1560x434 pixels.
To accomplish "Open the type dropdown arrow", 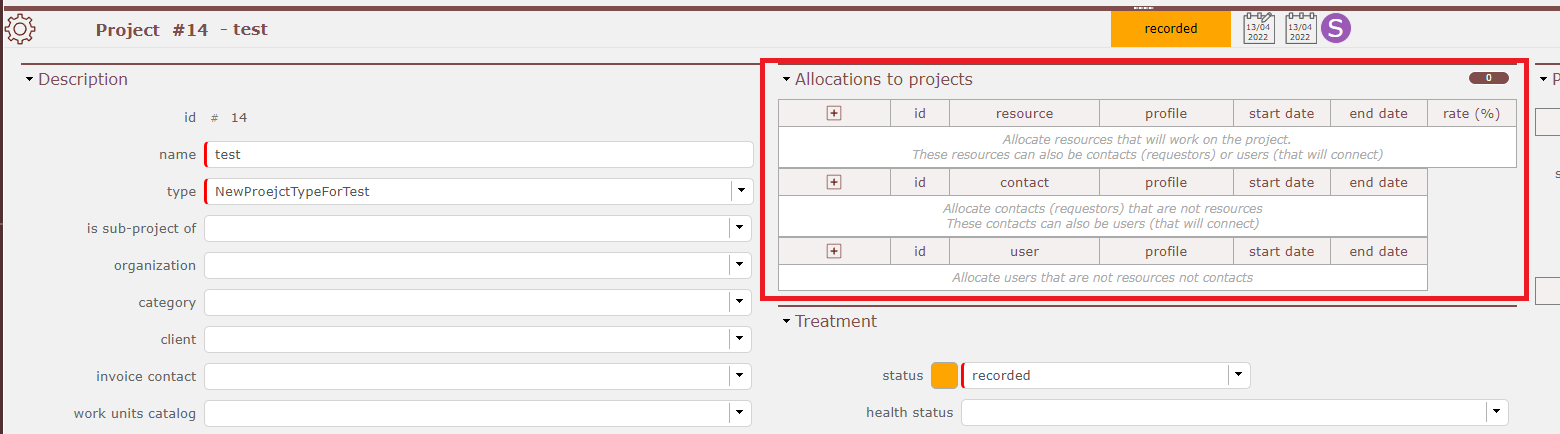I will (740, 191).
